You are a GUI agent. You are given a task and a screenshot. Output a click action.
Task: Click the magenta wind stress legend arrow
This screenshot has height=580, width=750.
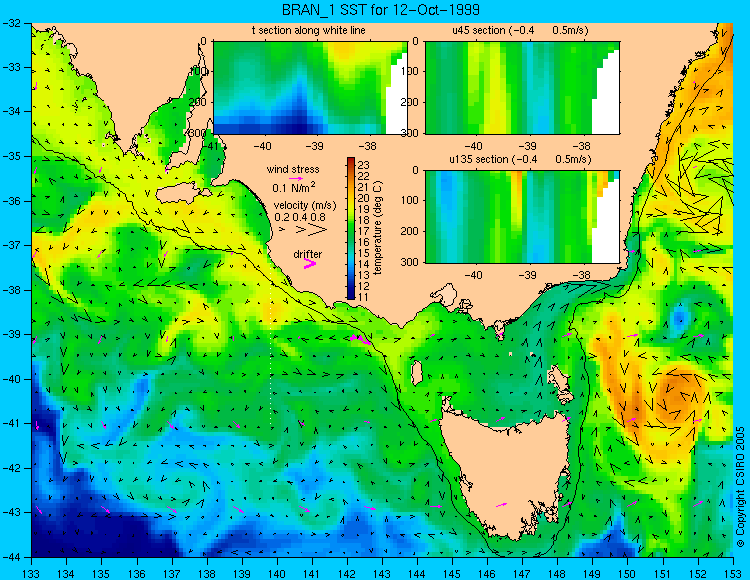[x=296, y=178]
